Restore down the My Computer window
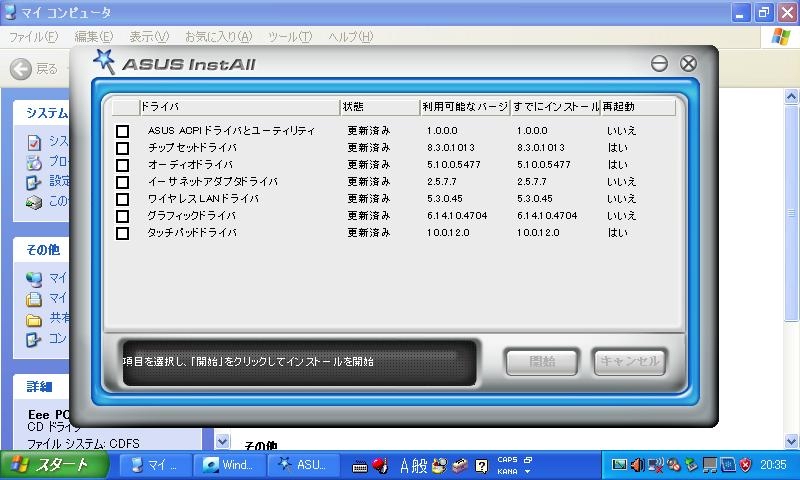Viewport: 800px width, 480px height. click(x=764, y=13)
